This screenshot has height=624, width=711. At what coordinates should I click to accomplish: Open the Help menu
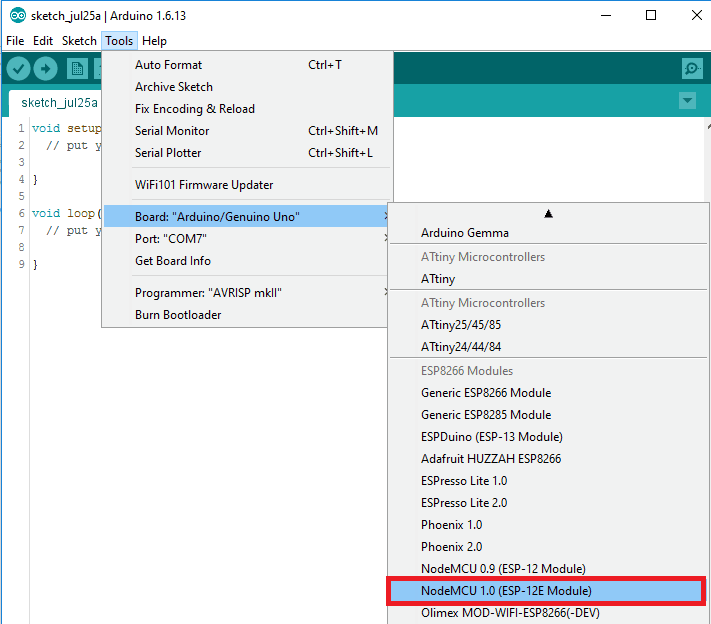point(154,41)
